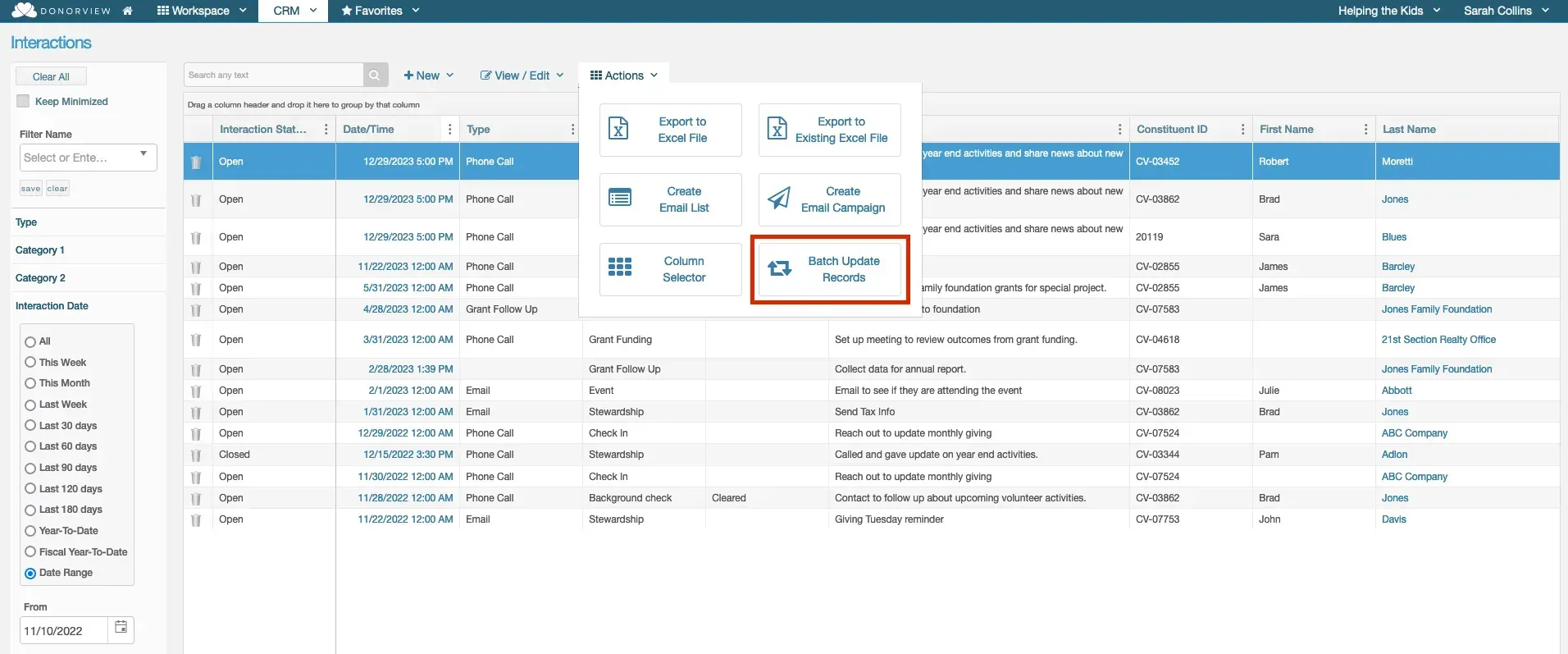Click trash icon for Brad Jones 12/29/2023 row
Image resolution: width=1568 pixels, height=654 pixels.
point(196,199)
